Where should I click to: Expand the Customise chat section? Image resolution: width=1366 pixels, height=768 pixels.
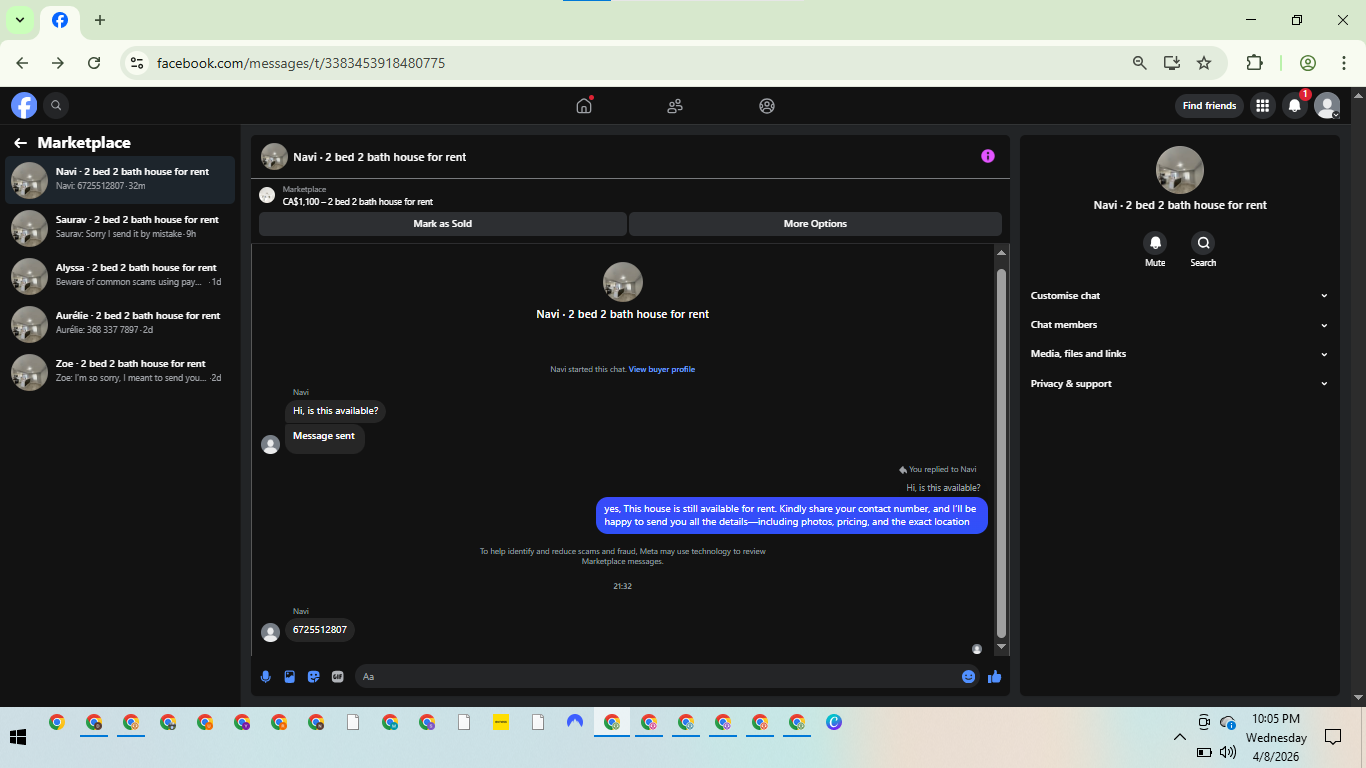pos(1180,296)
